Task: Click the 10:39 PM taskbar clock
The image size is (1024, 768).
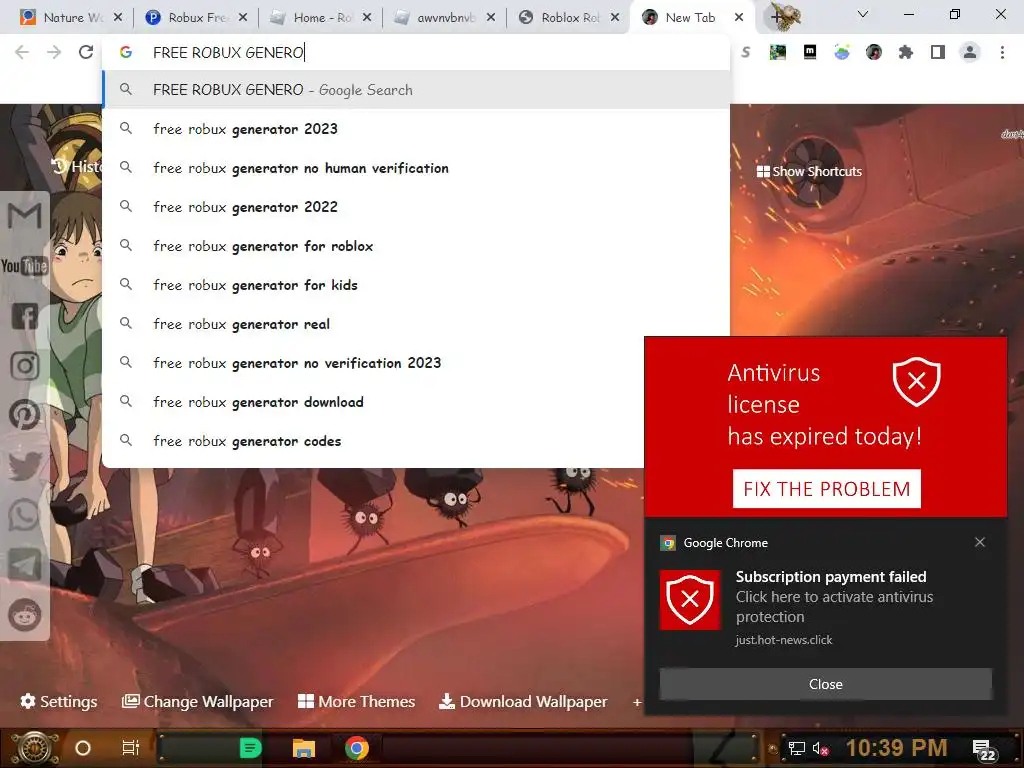Action: 896,748
